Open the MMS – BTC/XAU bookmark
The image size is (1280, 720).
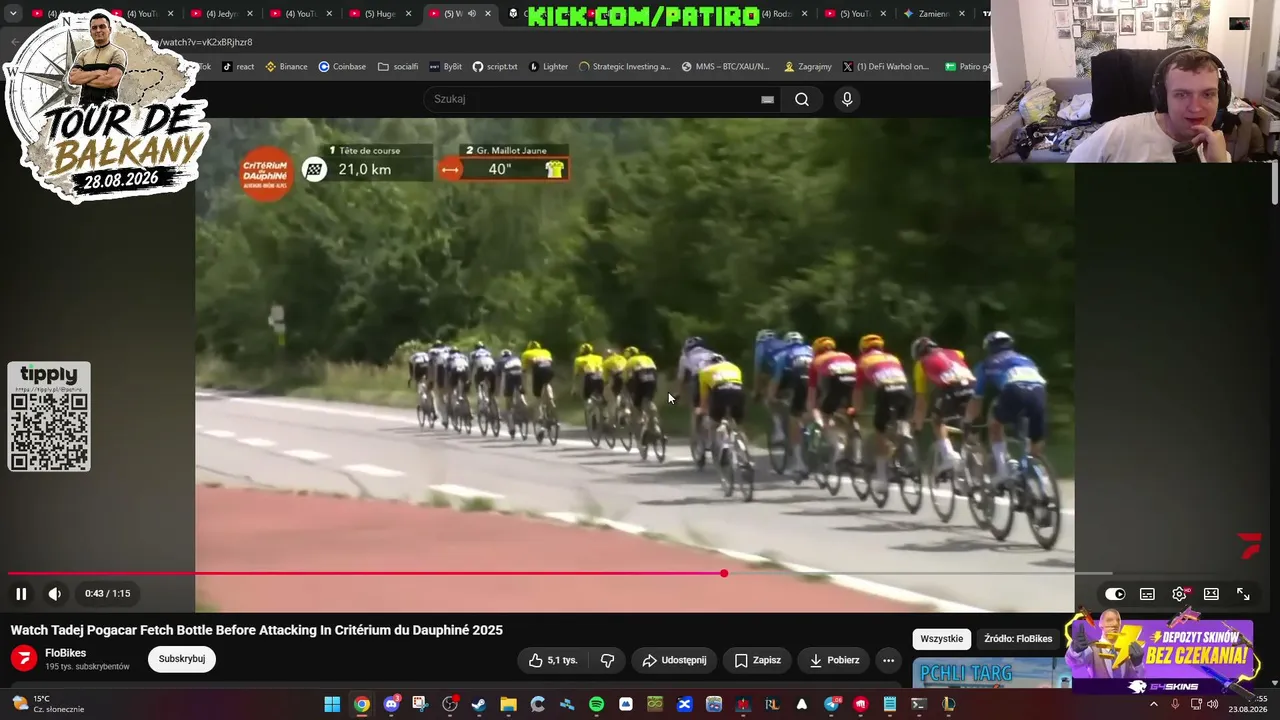(x=725, y=67)
